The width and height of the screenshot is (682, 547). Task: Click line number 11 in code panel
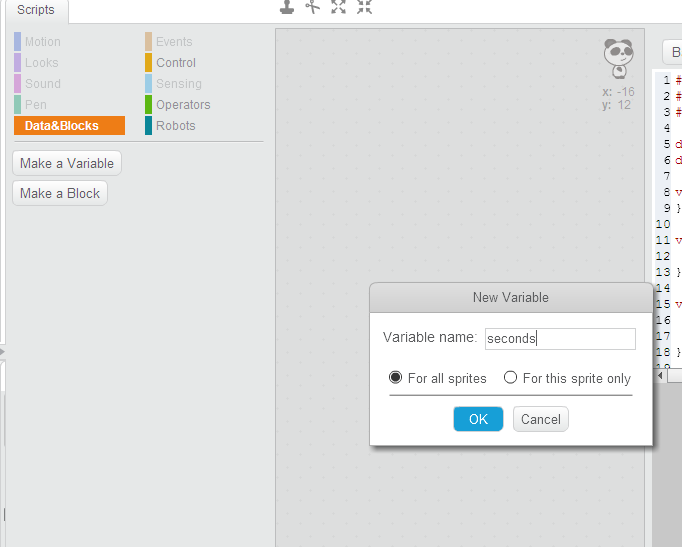[663, 240]
